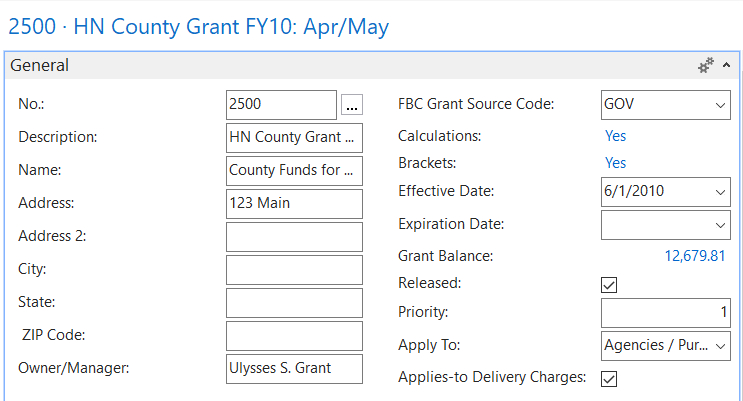Click the Address field containing 123 Main

pyautogui.click(x=294, y=203)
